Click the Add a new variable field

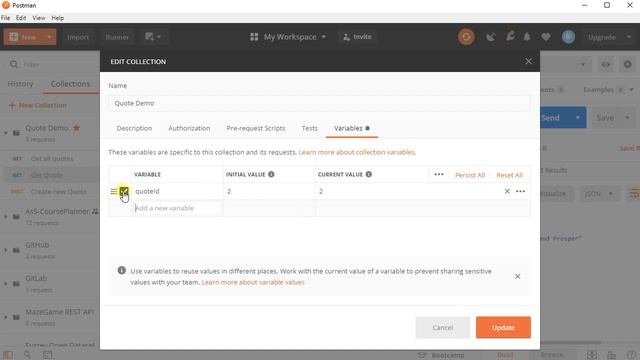coord(177,208)
